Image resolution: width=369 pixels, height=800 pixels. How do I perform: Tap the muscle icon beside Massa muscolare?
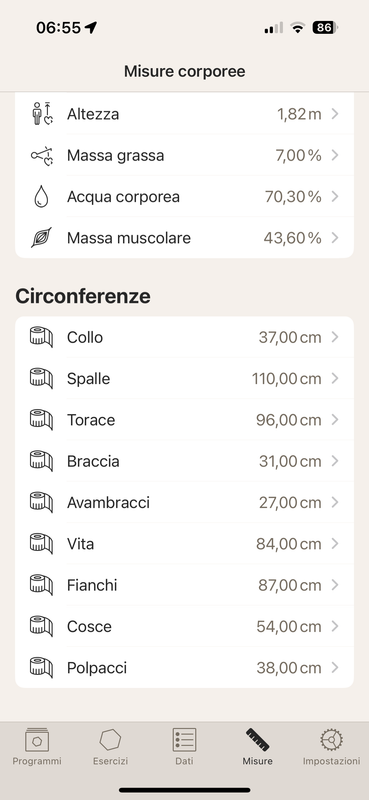coord(41,238)
